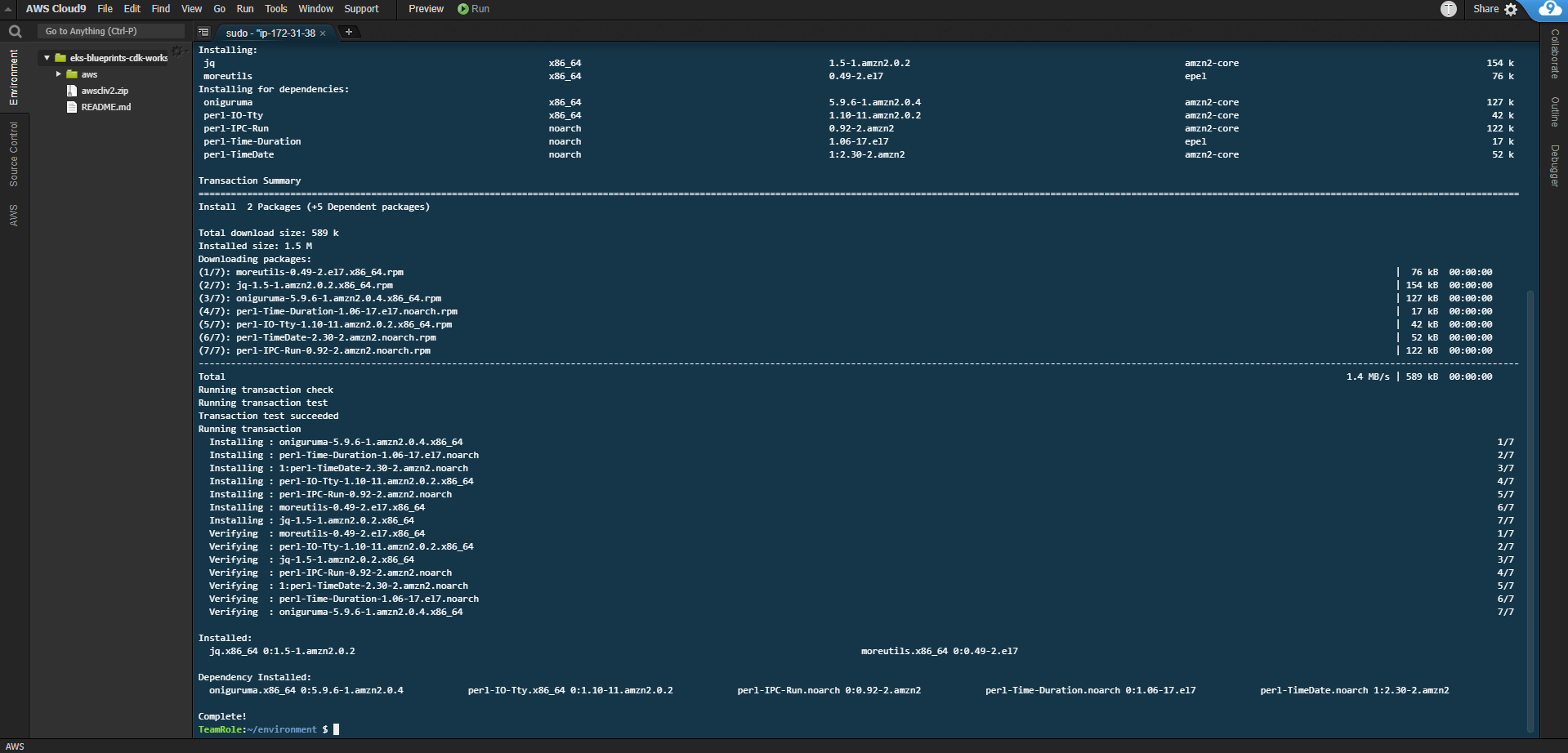Click the Cloud9 logo in the top-right corner

(1550, 10)
